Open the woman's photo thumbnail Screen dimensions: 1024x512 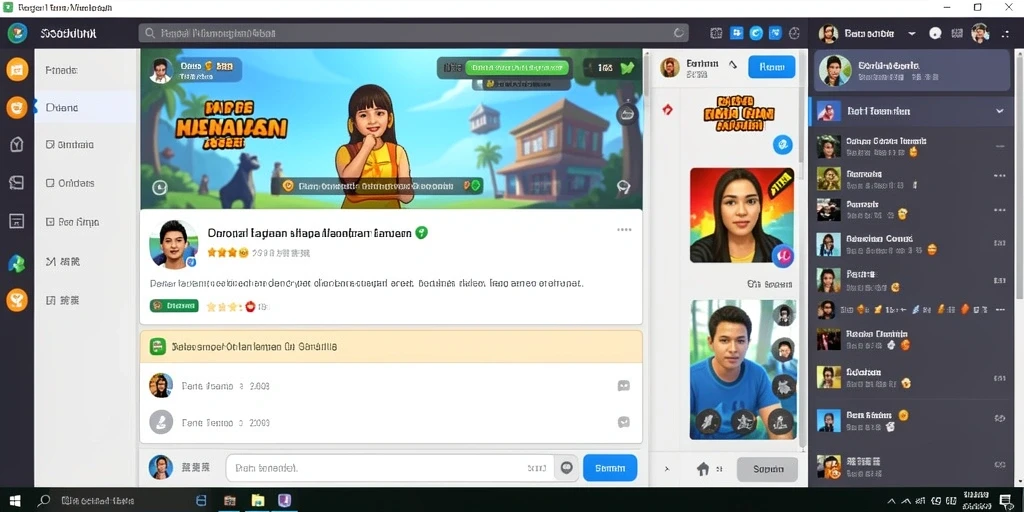[x=742, y=216]
